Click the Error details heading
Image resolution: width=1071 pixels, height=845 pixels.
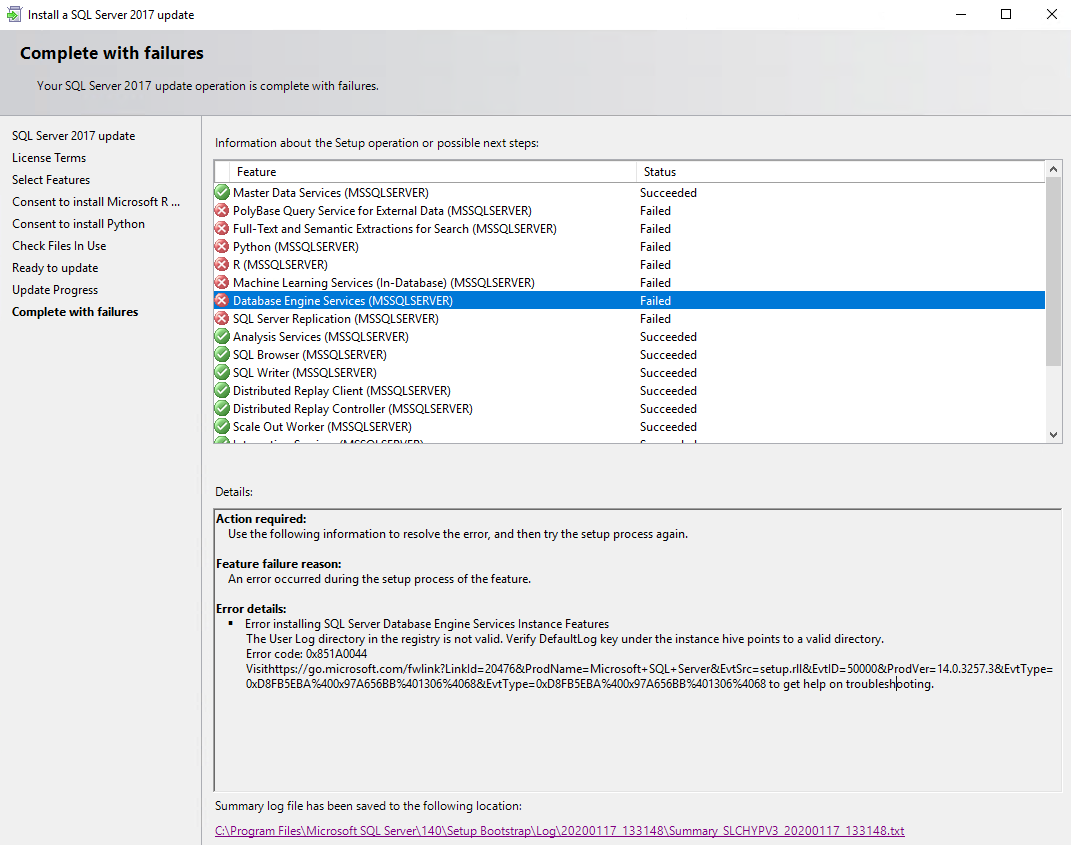[251, 609]
